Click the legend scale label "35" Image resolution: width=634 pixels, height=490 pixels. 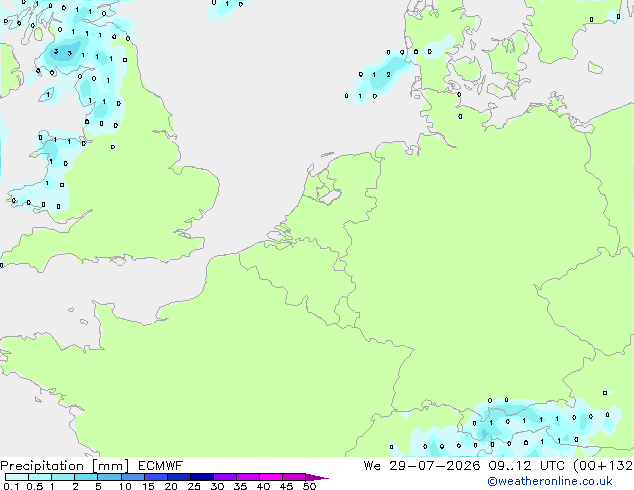point(240,486)
